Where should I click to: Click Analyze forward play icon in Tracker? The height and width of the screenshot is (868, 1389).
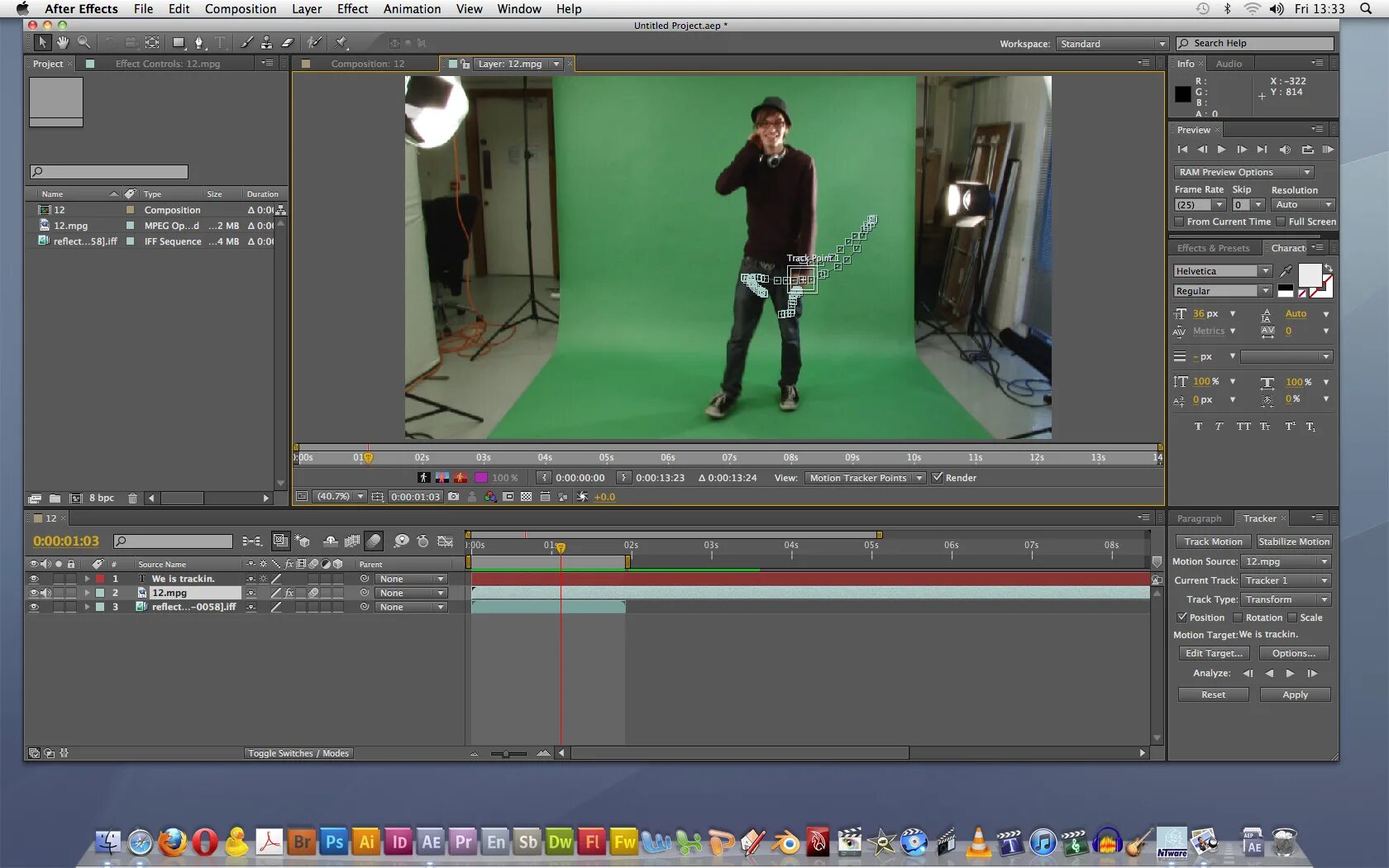(1290, 673)
